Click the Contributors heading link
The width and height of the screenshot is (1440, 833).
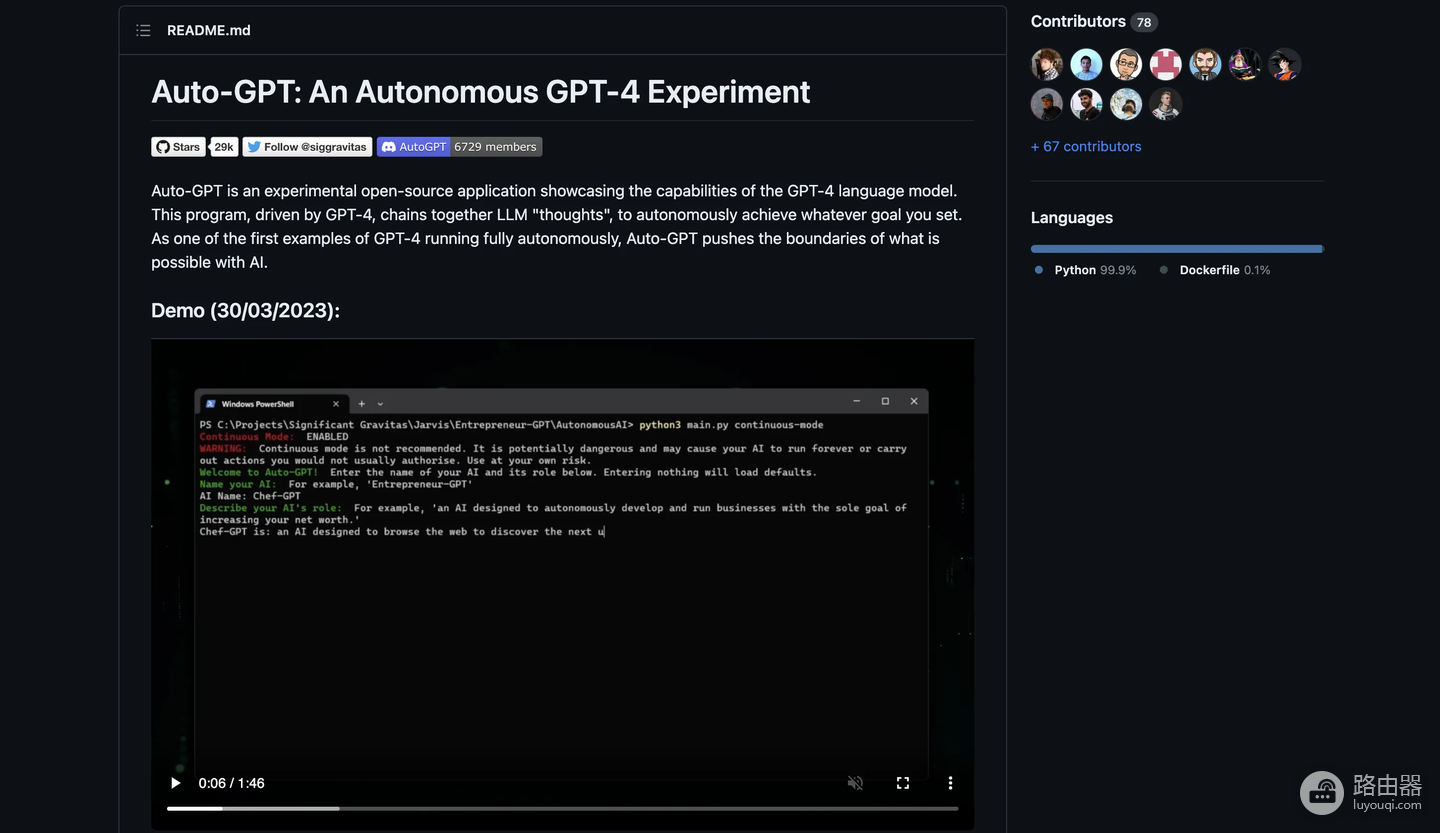tap(1078, 21)
